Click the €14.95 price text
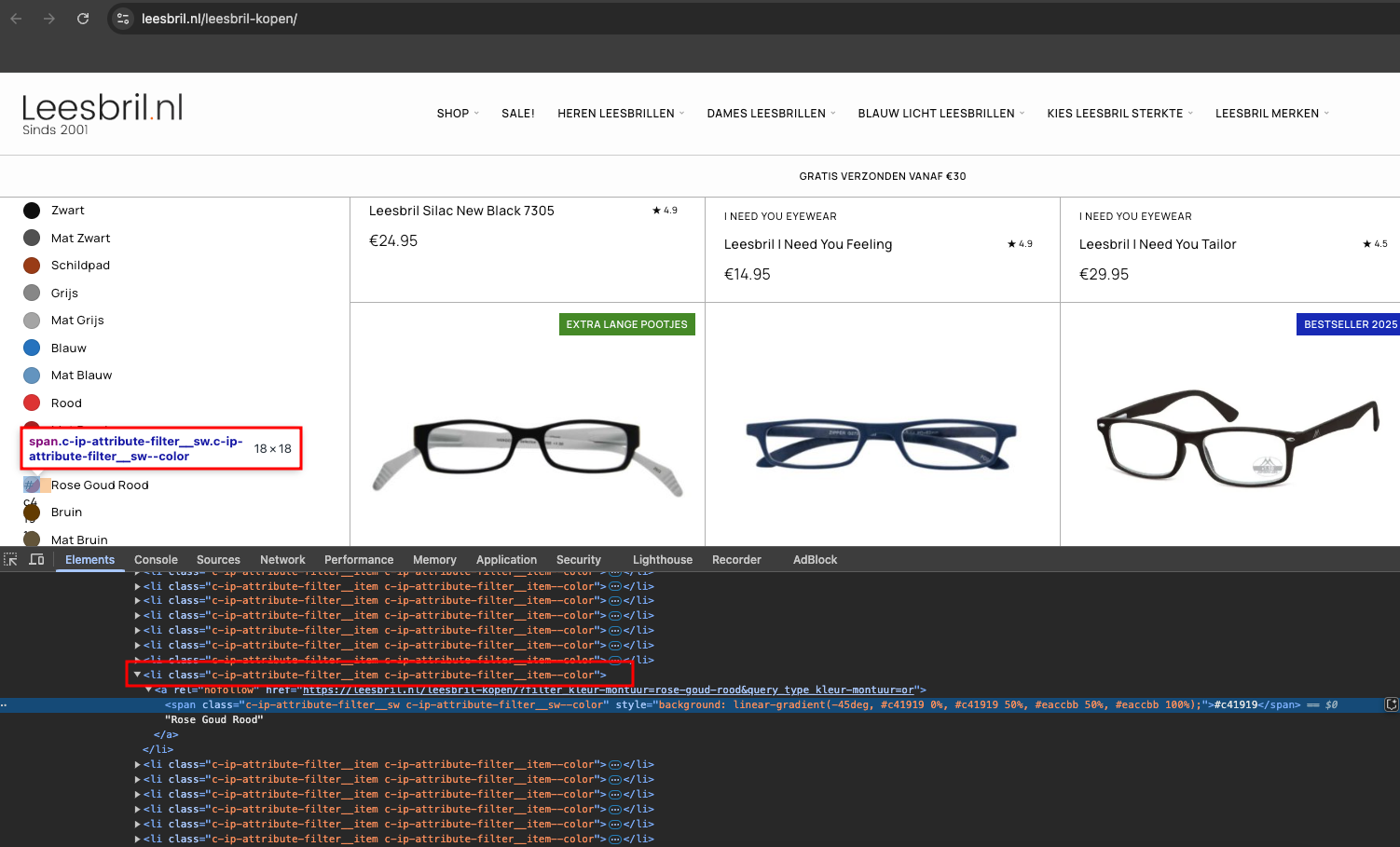Screen dimensions: 1400x847 coord(748,274)
